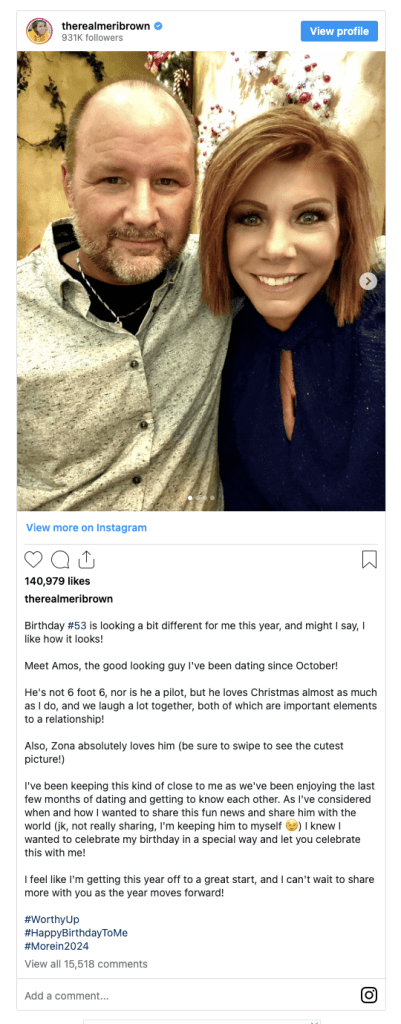Select the carousel pagination dots
Image resolution: width=401 pixels, height=1024 pixels.
click(x=201, y=498)
